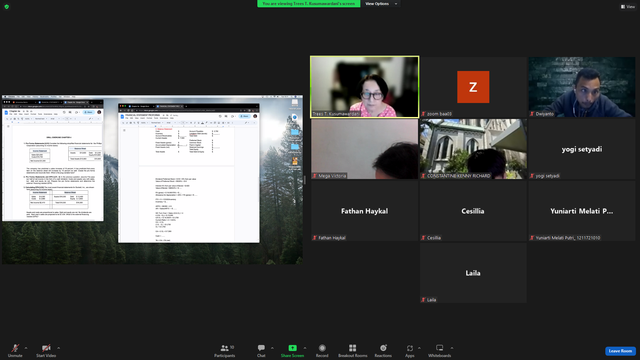Unmute the microphone in the Zoom toolbar
The width and height of the screenshot is (640, 360).
(15, 350)
